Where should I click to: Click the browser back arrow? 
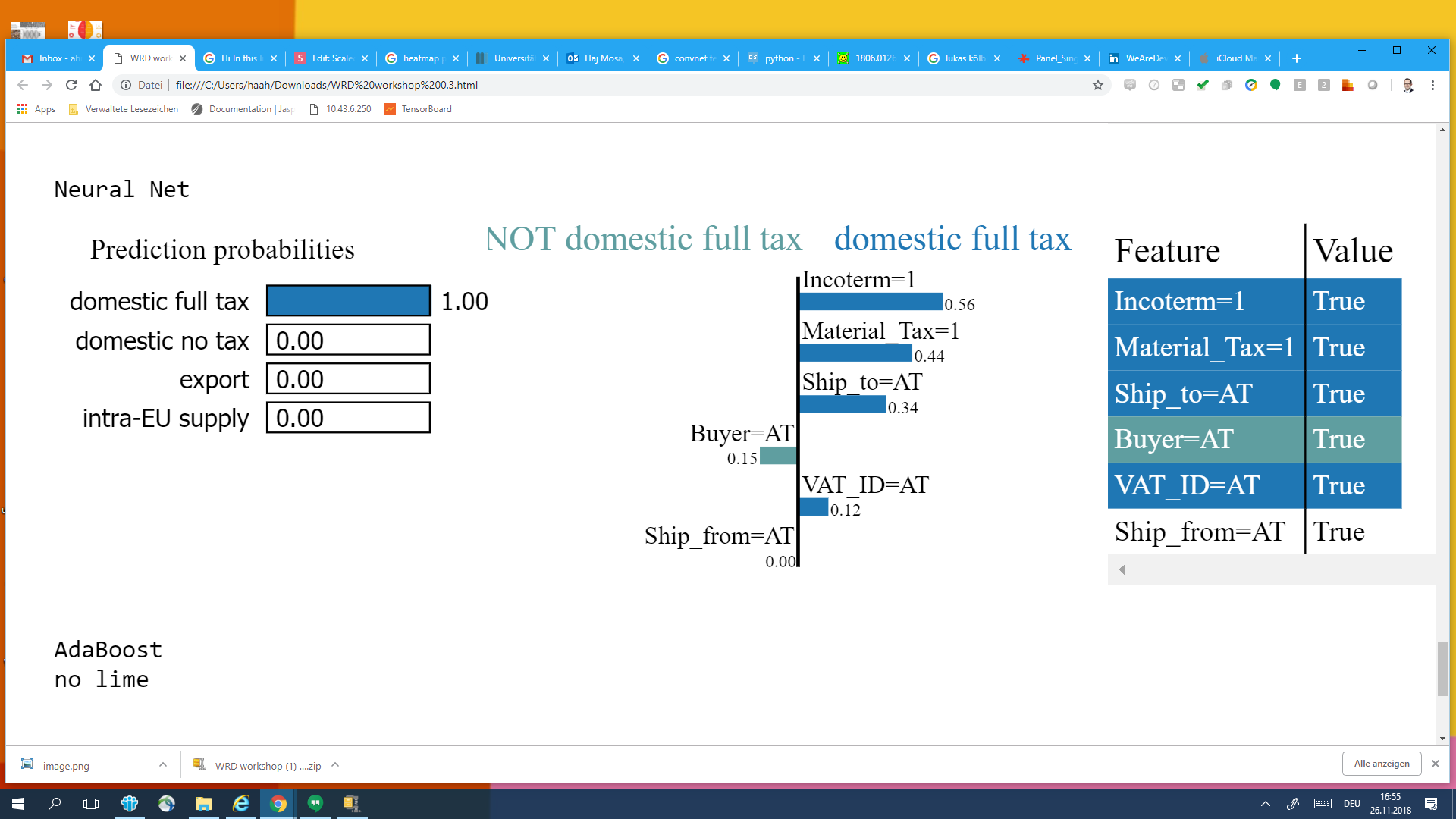coord(23,85)
